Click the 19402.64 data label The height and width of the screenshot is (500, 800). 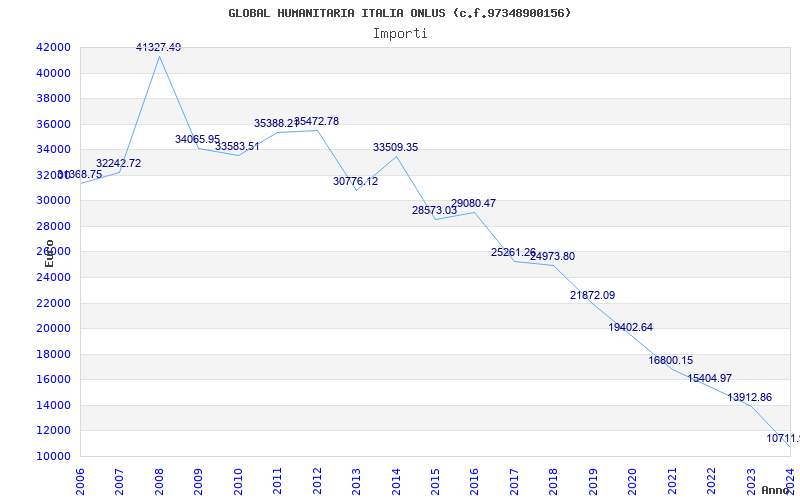point(631,327)
